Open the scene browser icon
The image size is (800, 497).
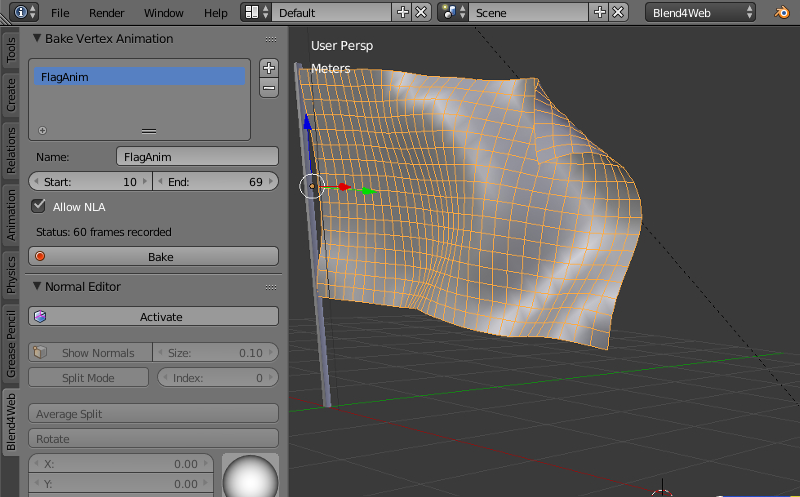454,12
